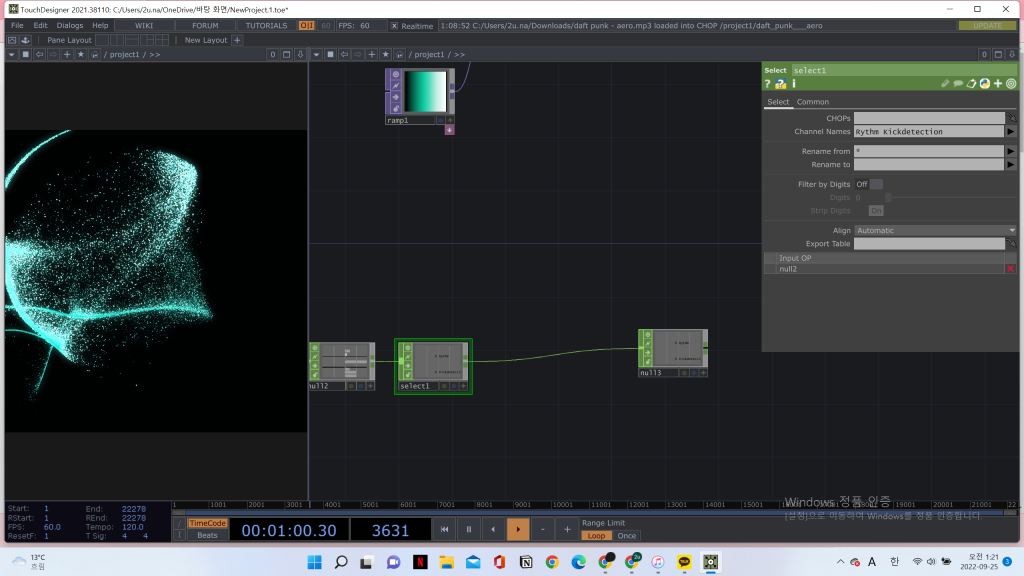The width and height of the screenshot is (1024, 576).
Task: Jump to timeline start with rewind button
Action: coord(444,529)
